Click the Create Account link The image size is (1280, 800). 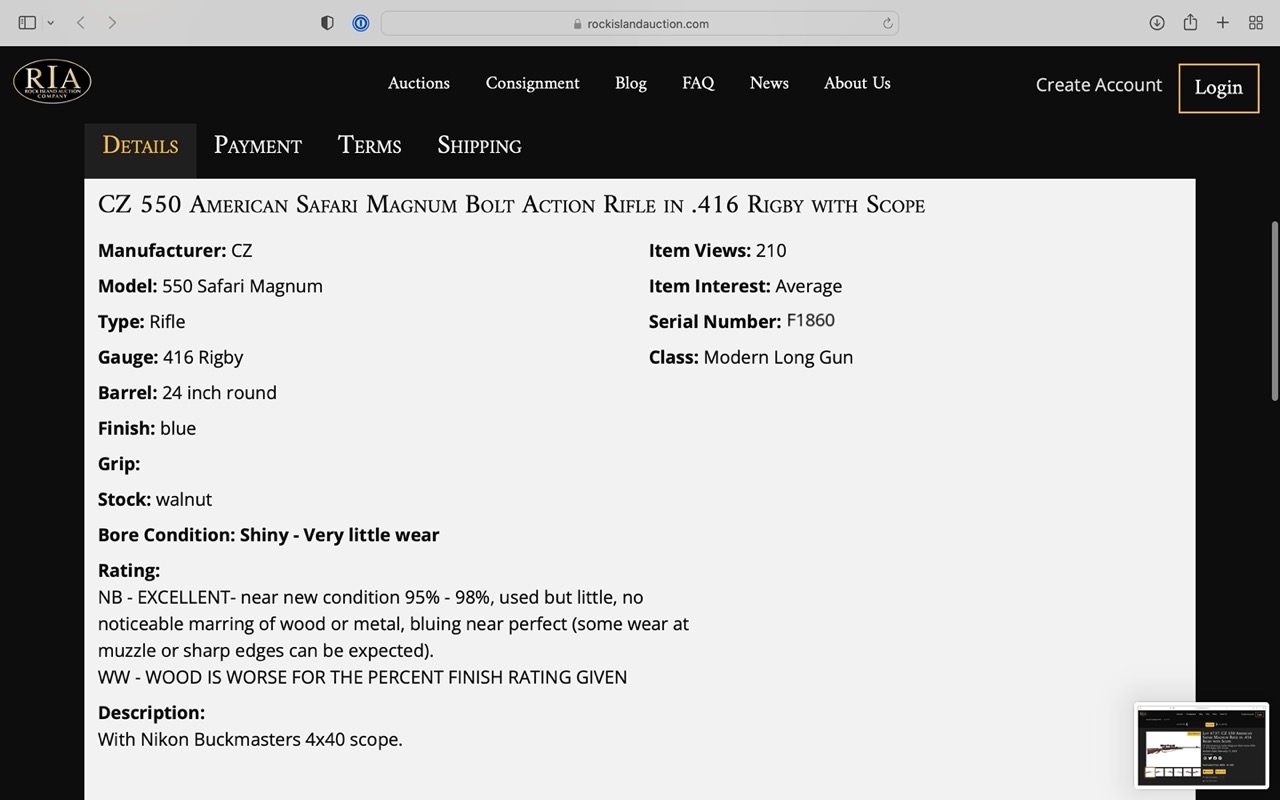(x=1098, y=85)
